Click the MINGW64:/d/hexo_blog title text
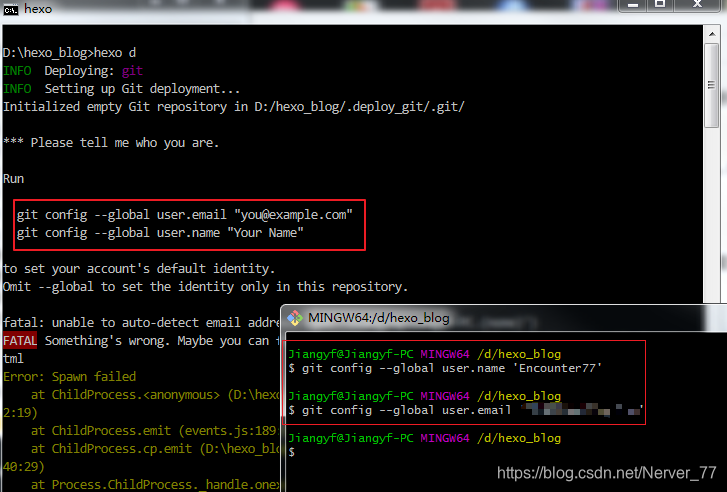The image size is (727, 492). (379, 318)
